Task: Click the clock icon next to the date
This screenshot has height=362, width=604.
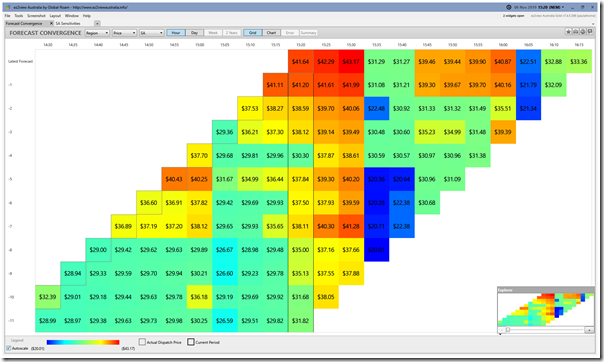Action: coord(508,7)
